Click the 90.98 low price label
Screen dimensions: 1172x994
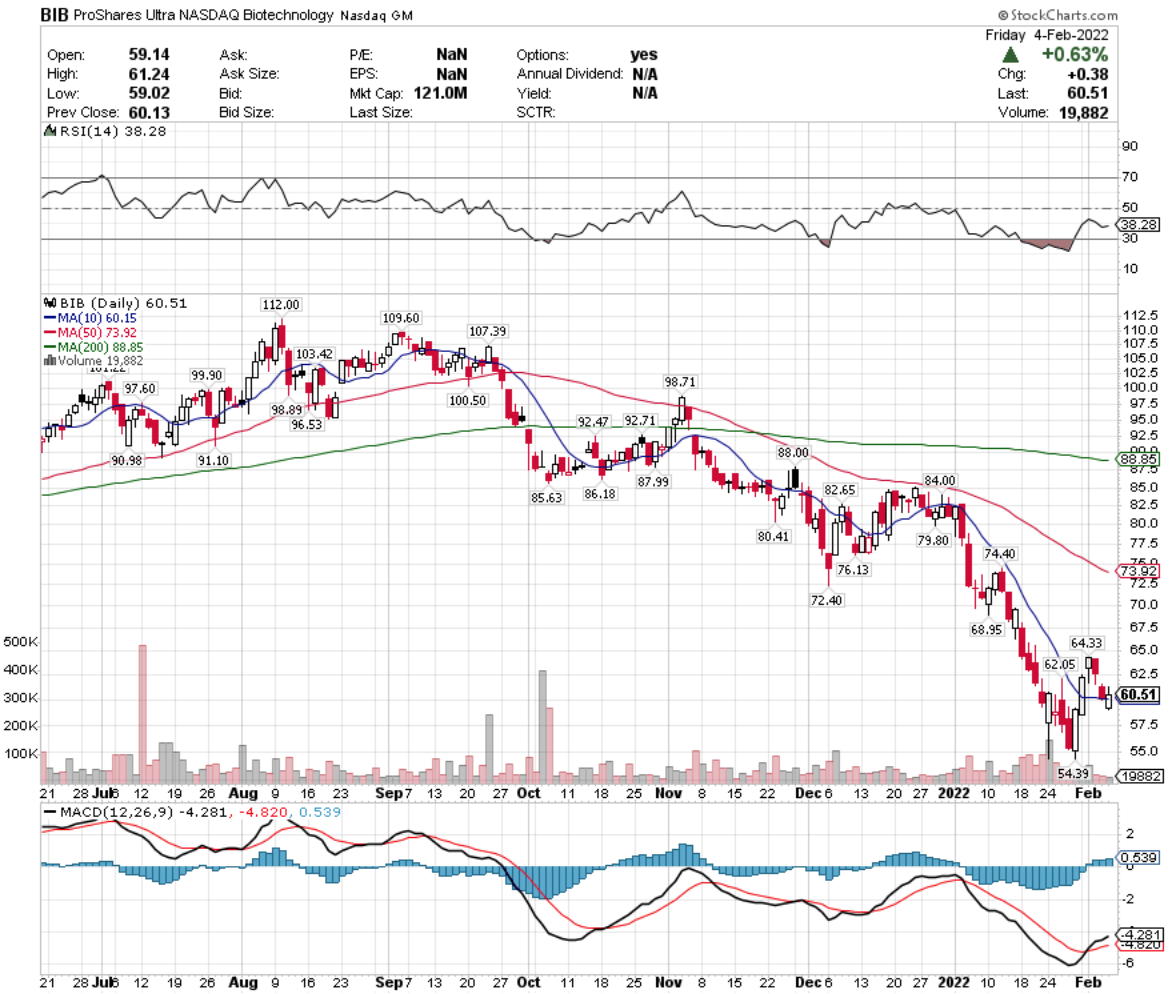[x=126, y=460]
